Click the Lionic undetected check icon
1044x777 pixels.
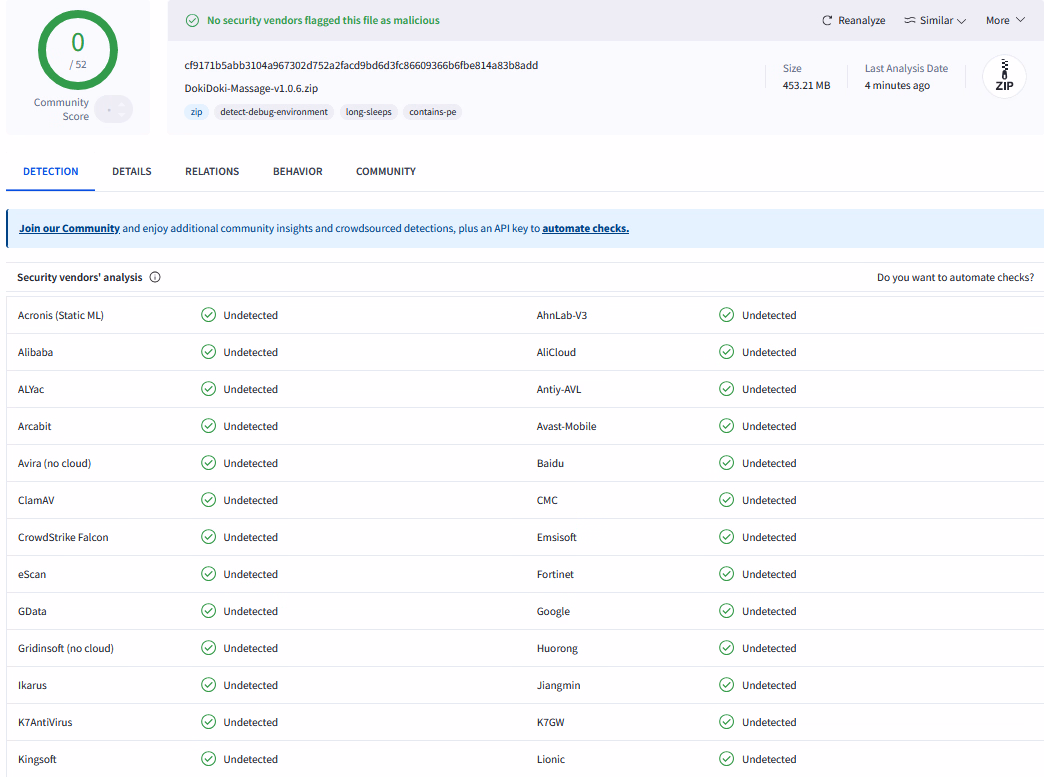click(x=726, y=759)
